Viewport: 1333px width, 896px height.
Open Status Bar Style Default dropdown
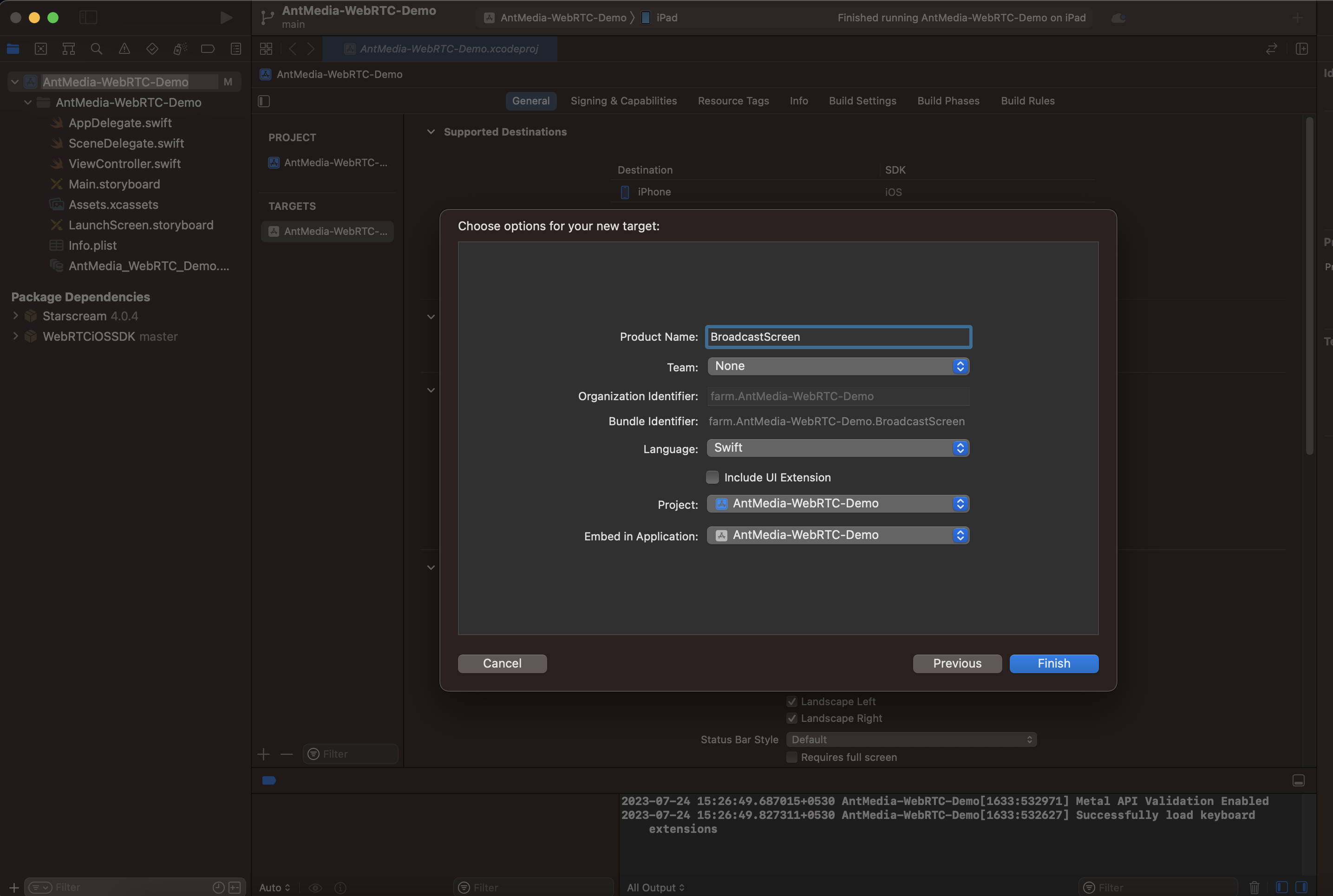pos(911,740)
